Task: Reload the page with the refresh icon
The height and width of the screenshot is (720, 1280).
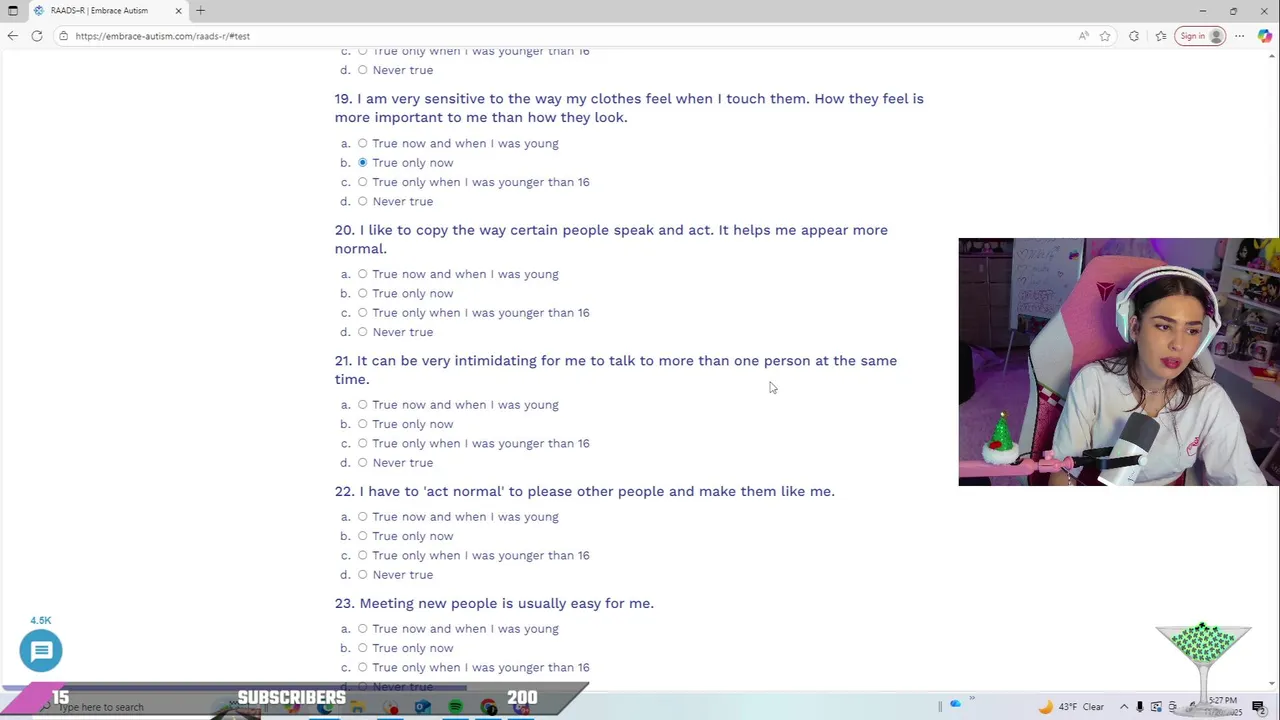Action: click(x=37, y=36)
